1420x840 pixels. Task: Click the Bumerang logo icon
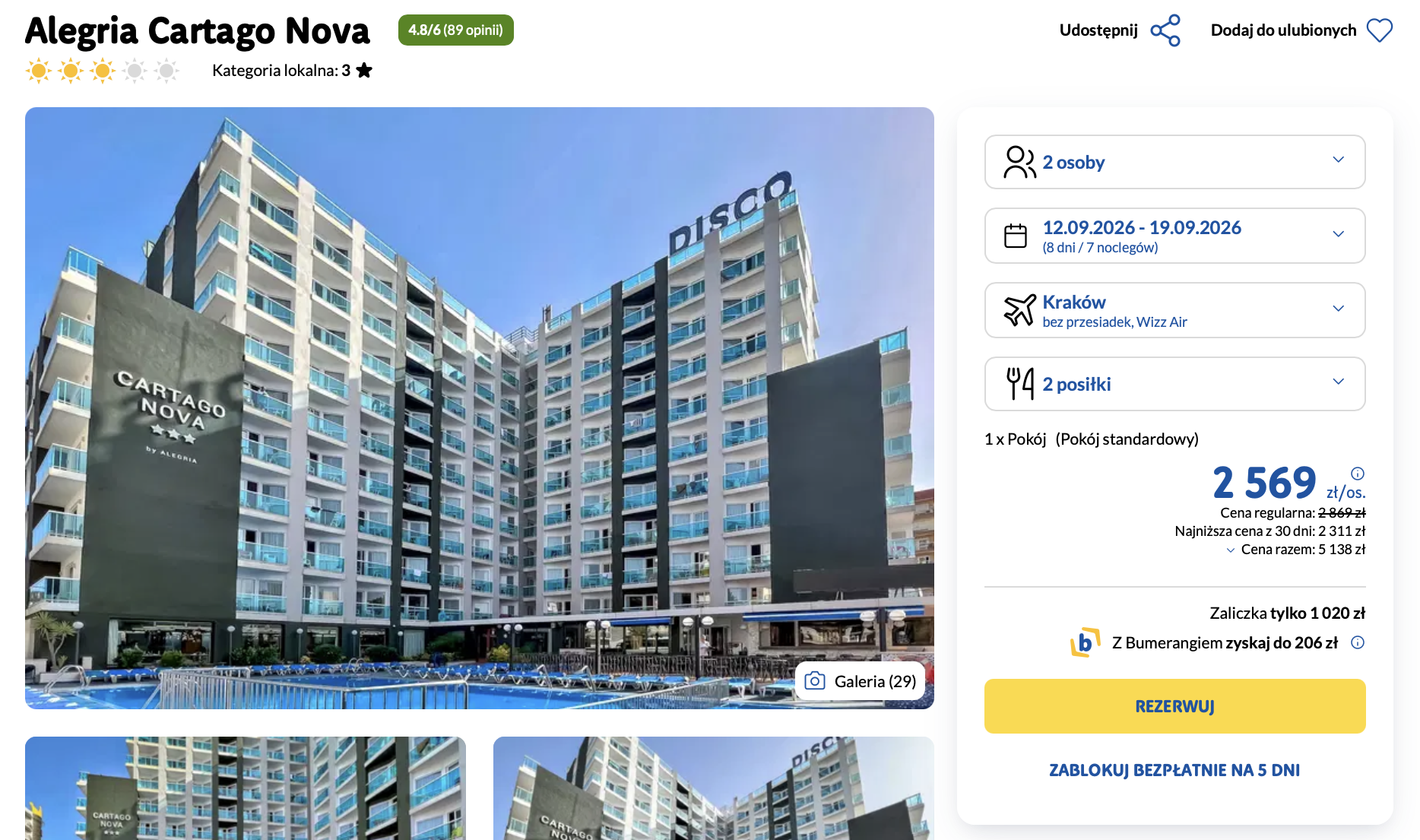point(1086,642)
